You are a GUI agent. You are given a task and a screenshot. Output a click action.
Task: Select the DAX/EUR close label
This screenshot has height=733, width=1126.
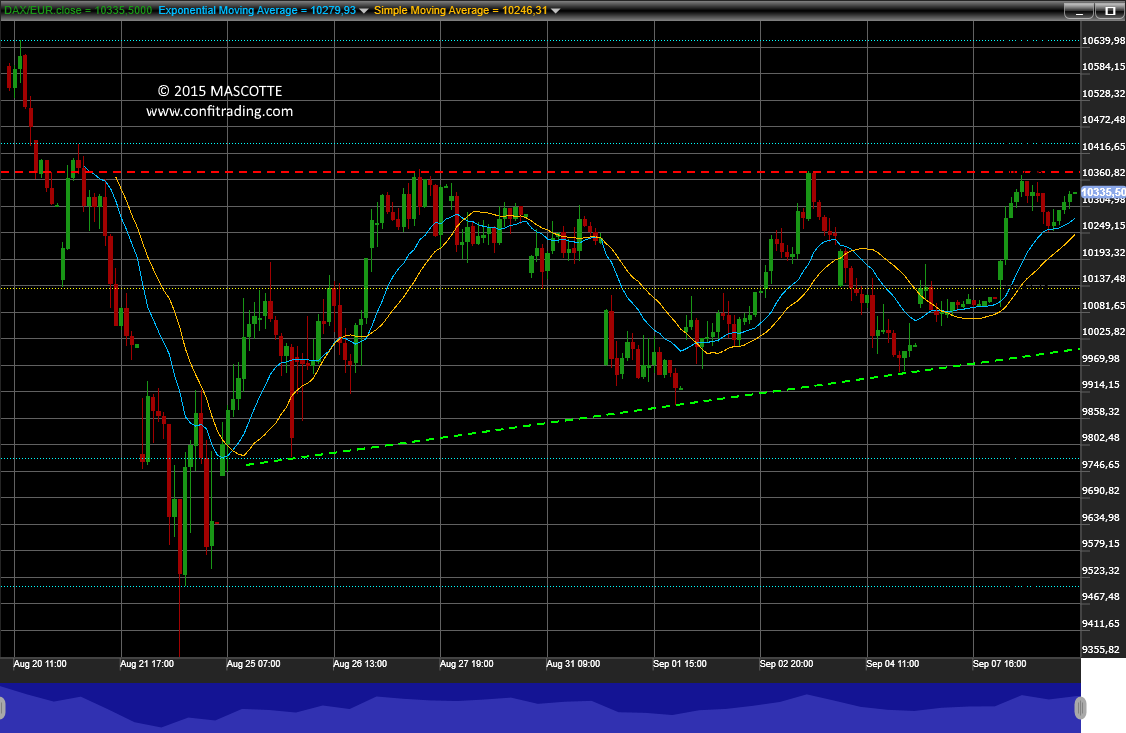pos(78,10)
